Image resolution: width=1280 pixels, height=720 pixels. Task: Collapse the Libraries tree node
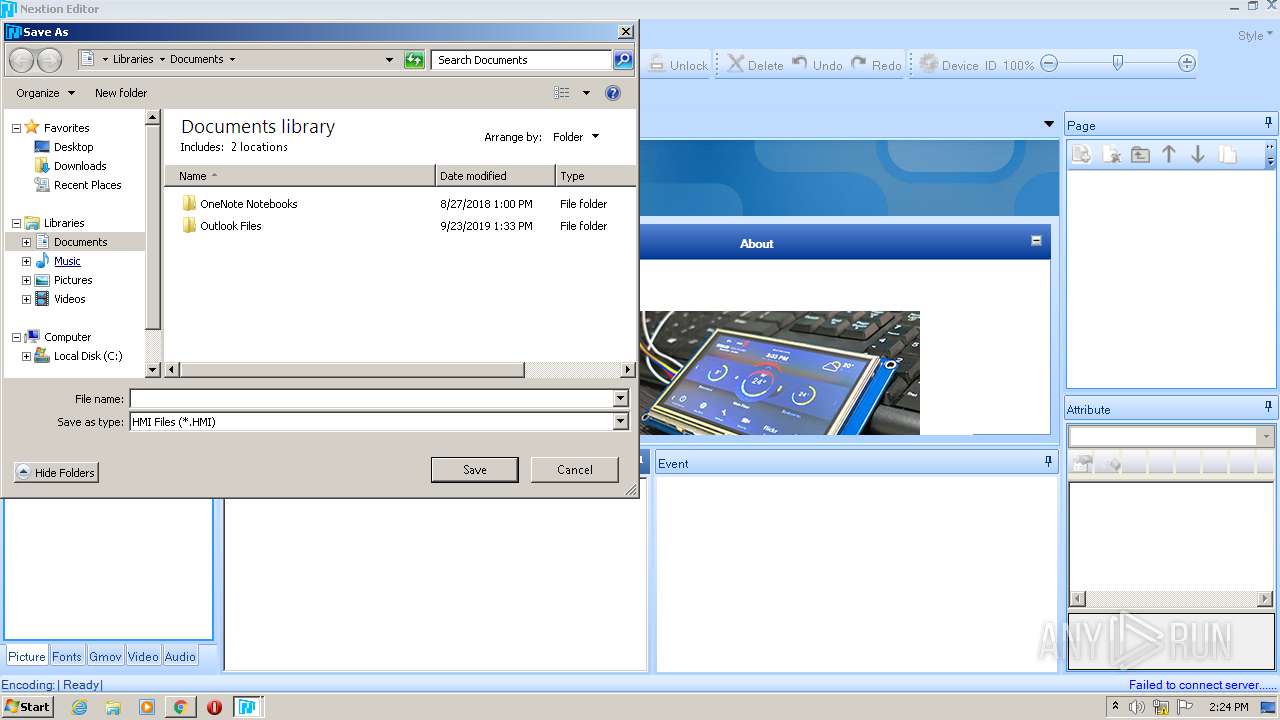click(16, 223)
